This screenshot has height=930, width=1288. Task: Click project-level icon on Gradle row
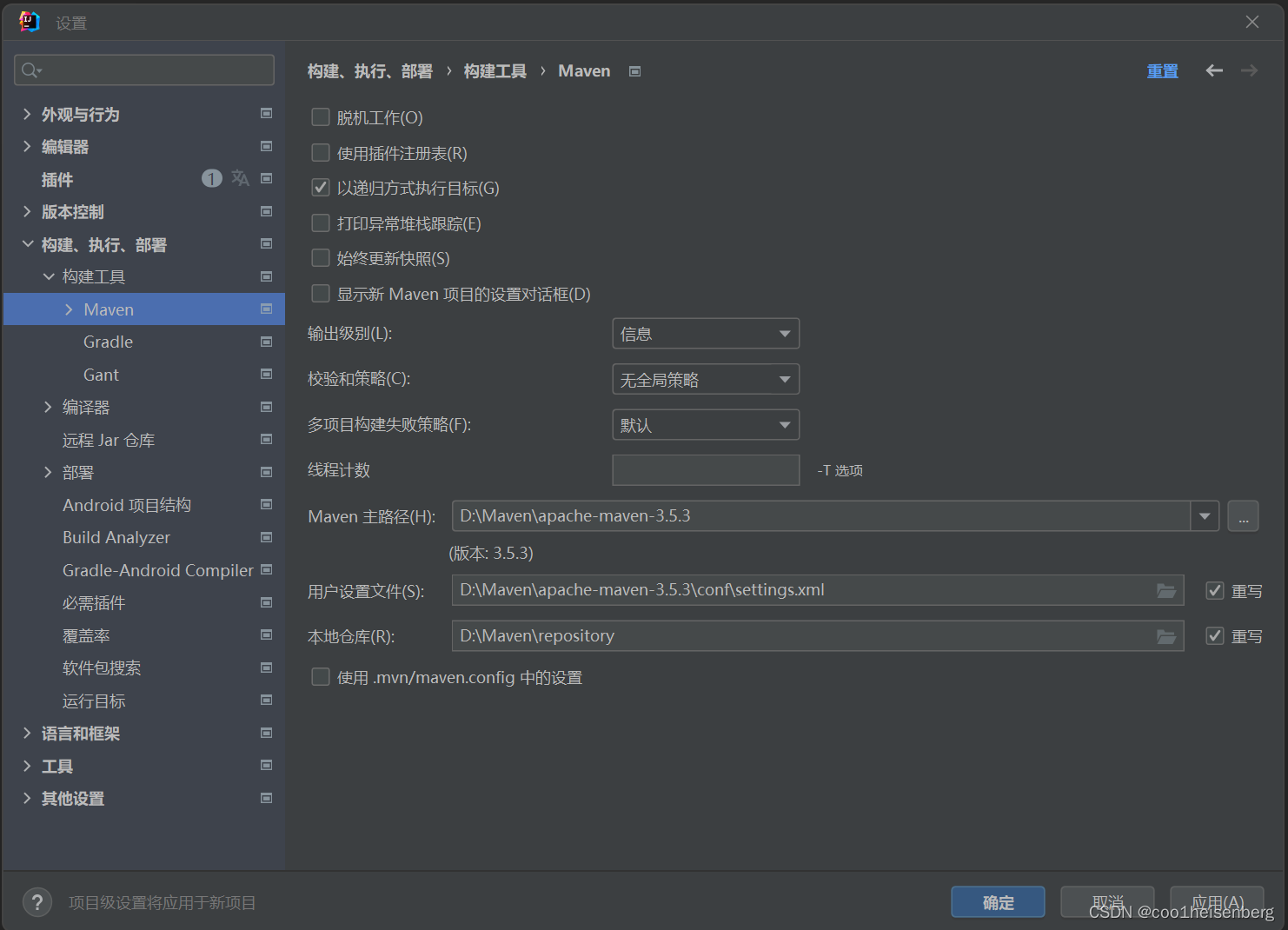[267, 342]
